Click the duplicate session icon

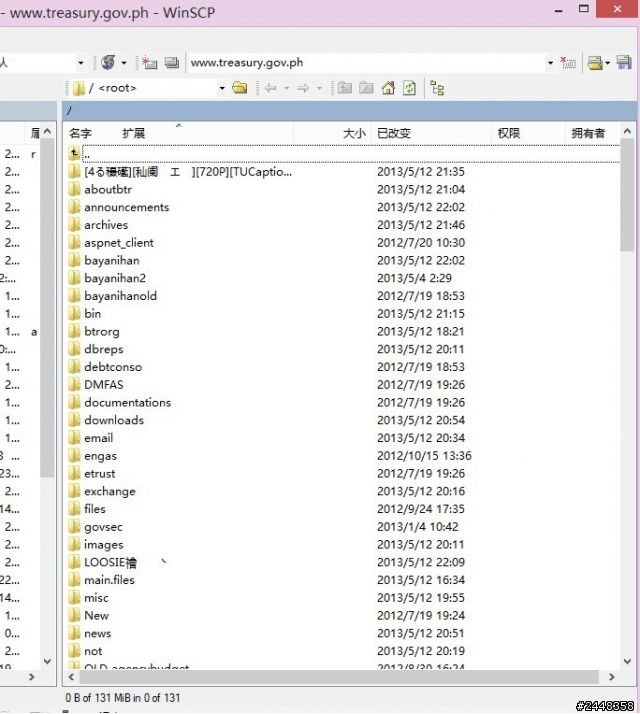point(172,62)
